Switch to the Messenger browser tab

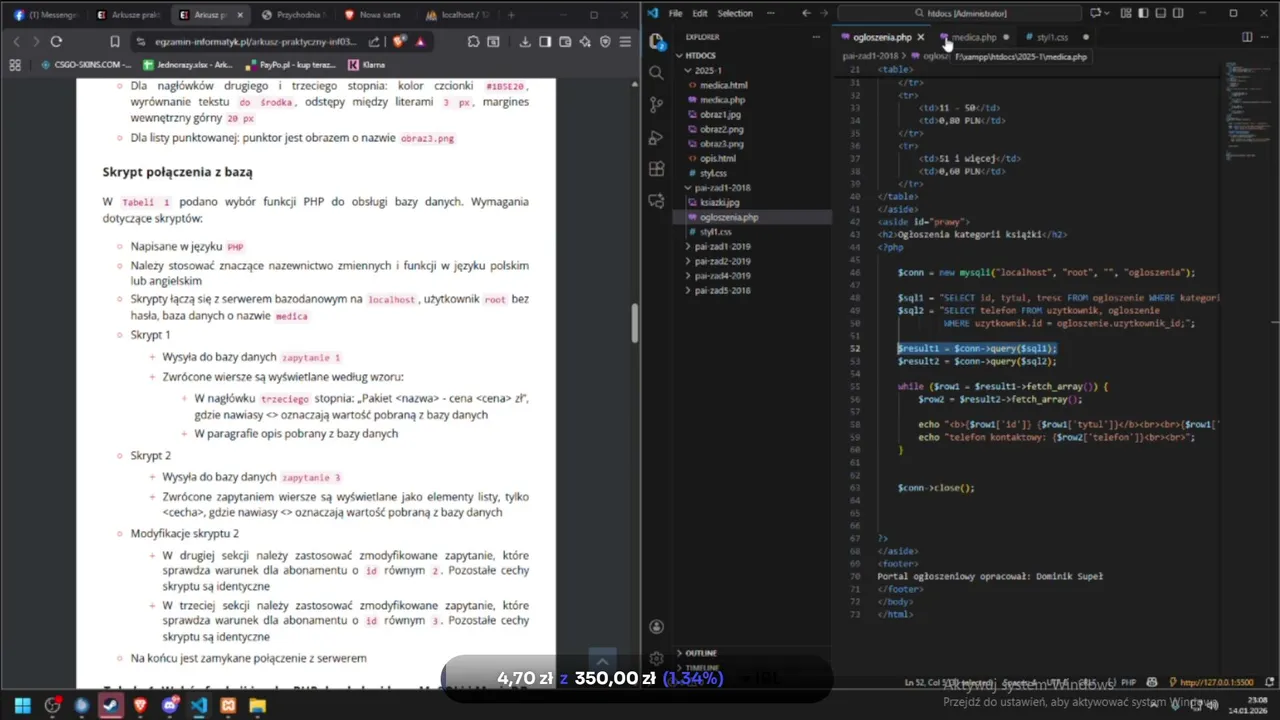pyautogui.click(x=46, y=15)
